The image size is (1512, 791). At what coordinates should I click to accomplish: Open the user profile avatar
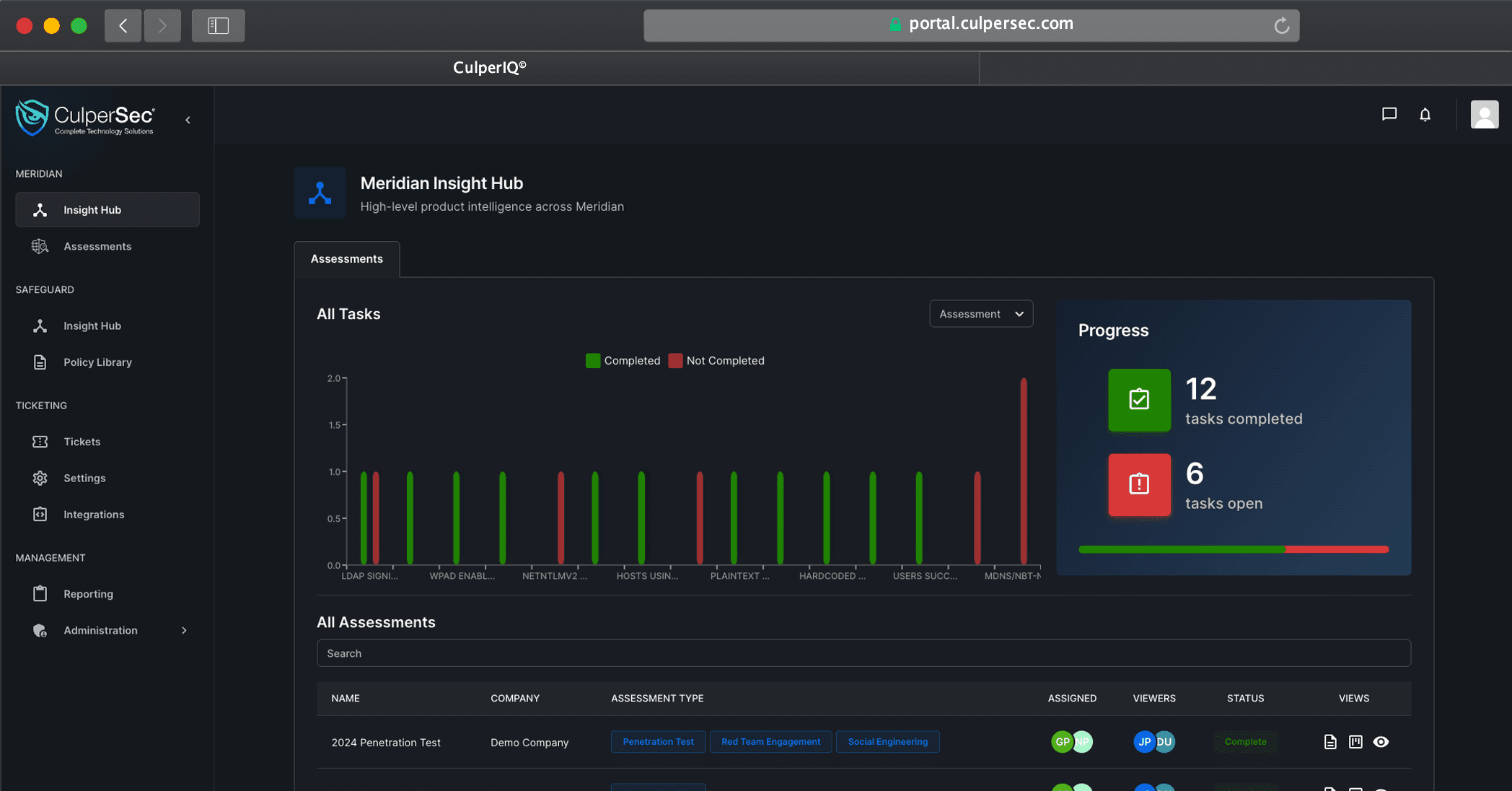click(1484, 114)
